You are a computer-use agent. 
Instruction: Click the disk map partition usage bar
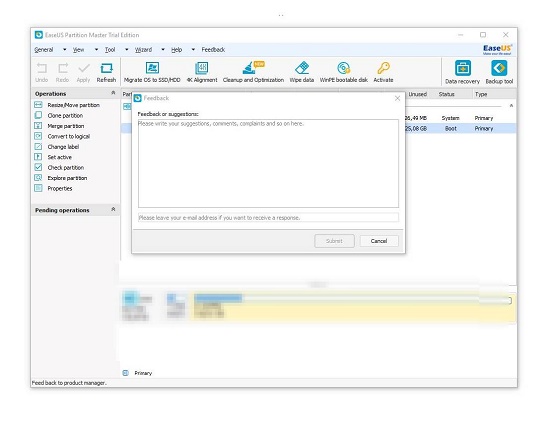coord(353,299)
